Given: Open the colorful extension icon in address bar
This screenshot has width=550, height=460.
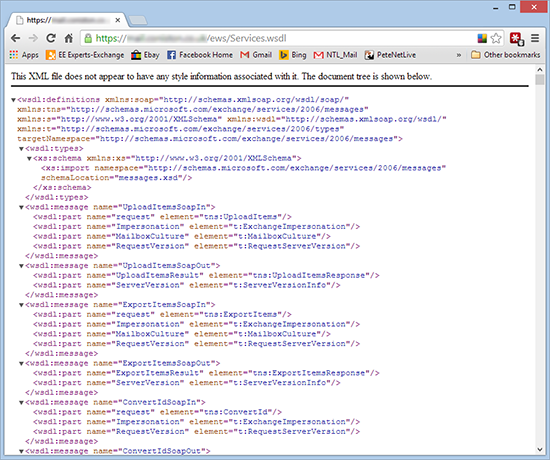Looking at the screenshot, I should coord(482,38).
